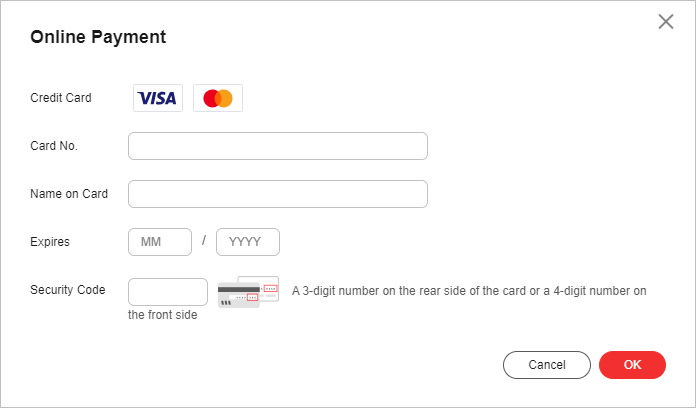
Task: Confirm payment with the OK button
Action: [x=633, y=365]
